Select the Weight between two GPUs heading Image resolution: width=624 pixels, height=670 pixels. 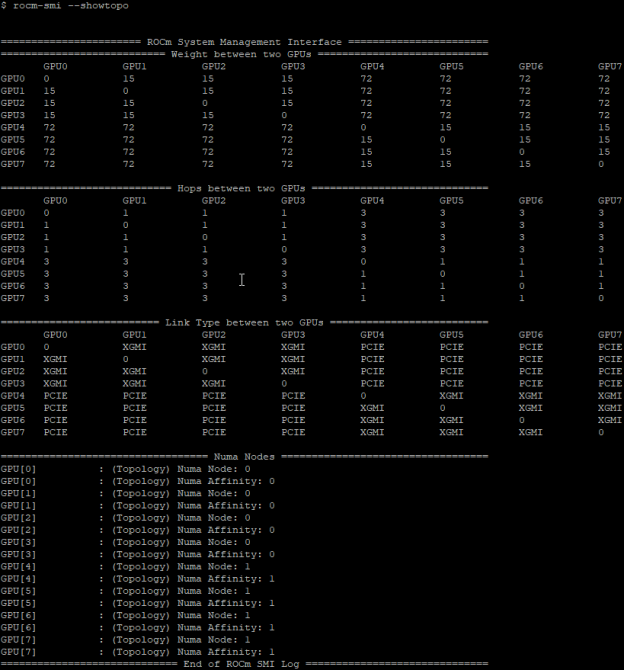pyautogui.click(x=244, y=53)
